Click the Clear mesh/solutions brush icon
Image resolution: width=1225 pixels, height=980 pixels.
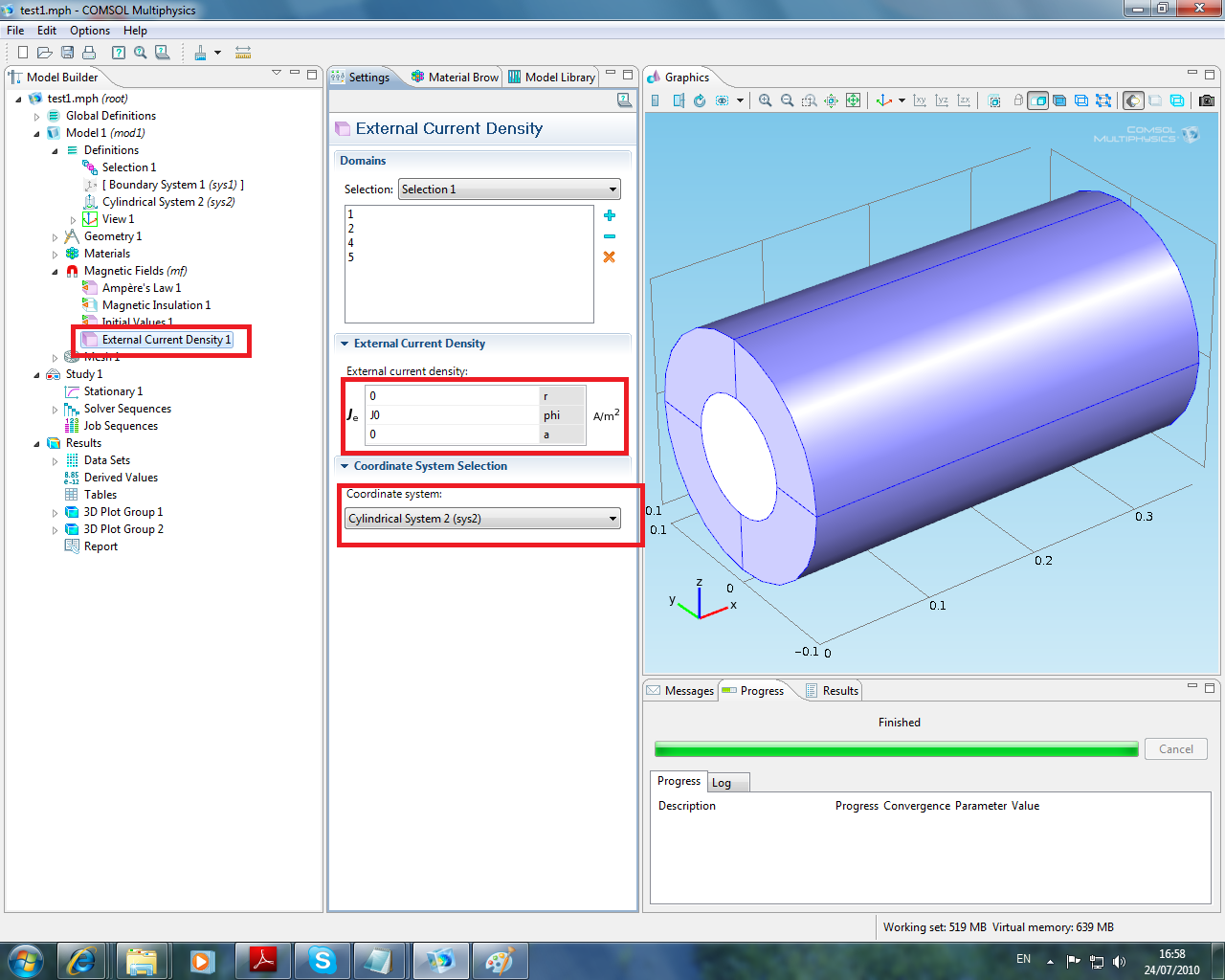tap(200, 53)
